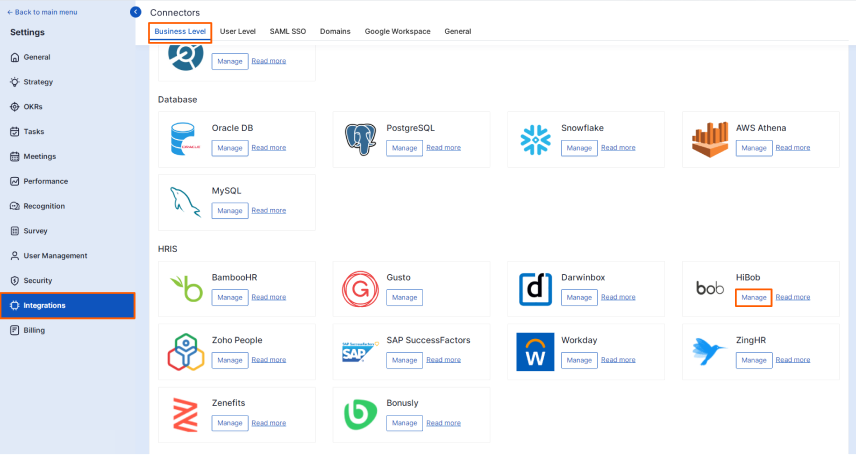856x455 pixels.
Task: Read more about Snowflake
Action: point(618,147)
